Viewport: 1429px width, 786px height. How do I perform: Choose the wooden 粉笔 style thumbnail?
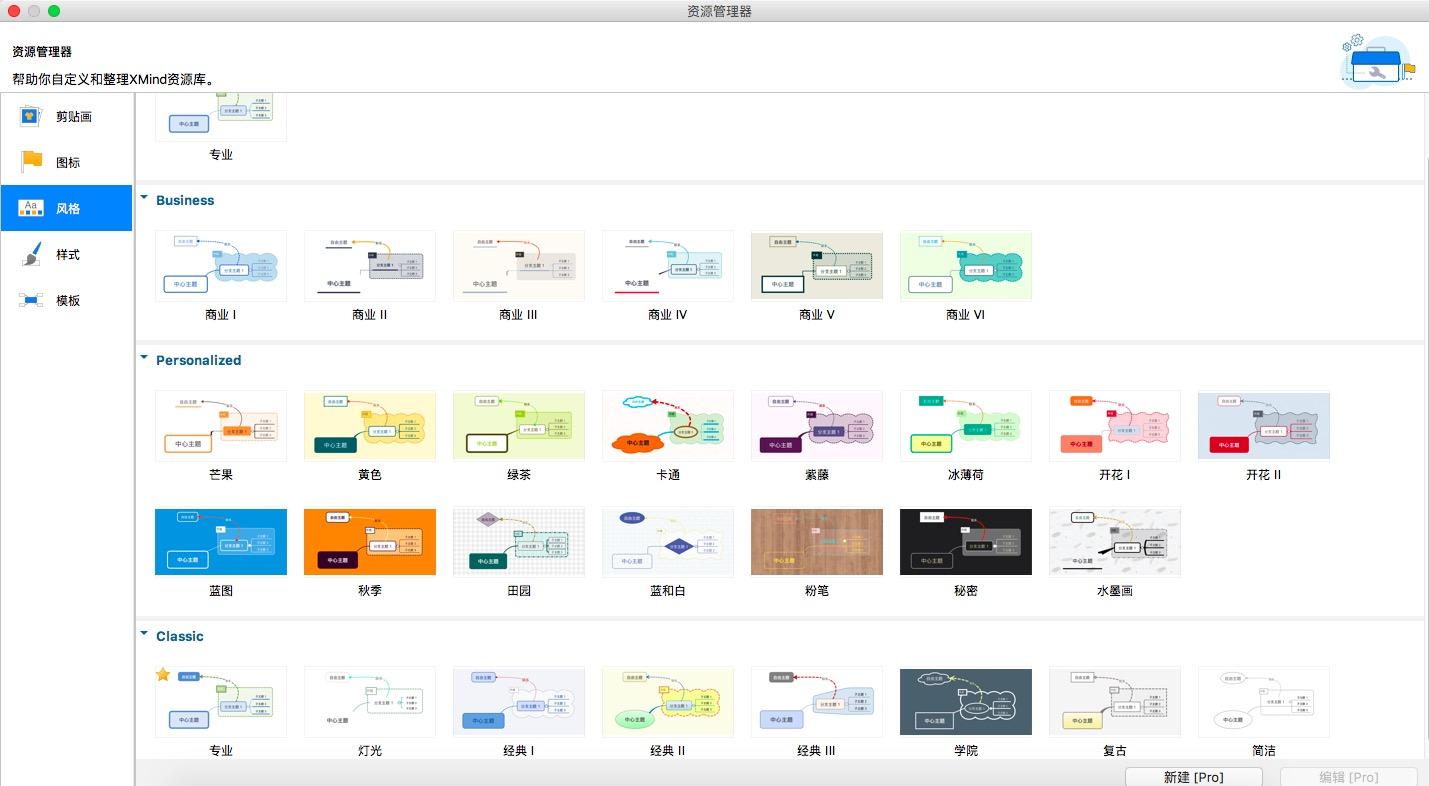[x=817, y=542]
